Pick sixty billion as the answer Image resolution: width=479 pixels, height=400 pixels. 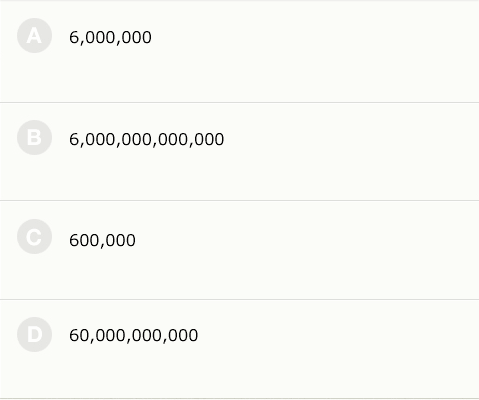[x=239, y=349]
